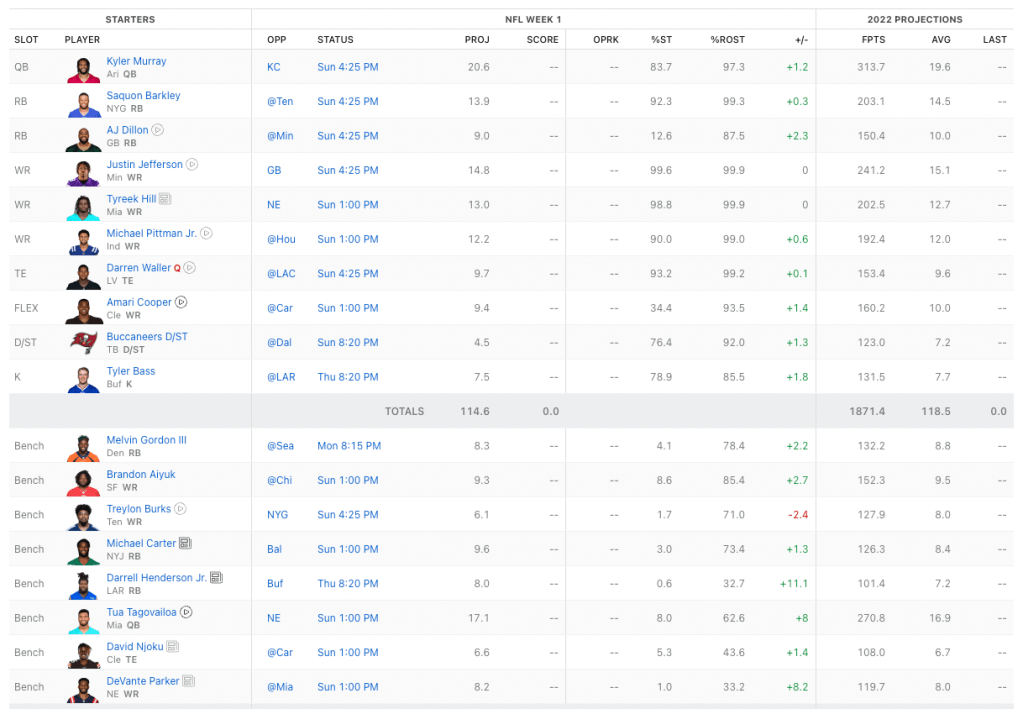Viewport: 1023px width, 709px height.
Task: Click Kyler Murray's headshot photo
Action: [84, 67]
